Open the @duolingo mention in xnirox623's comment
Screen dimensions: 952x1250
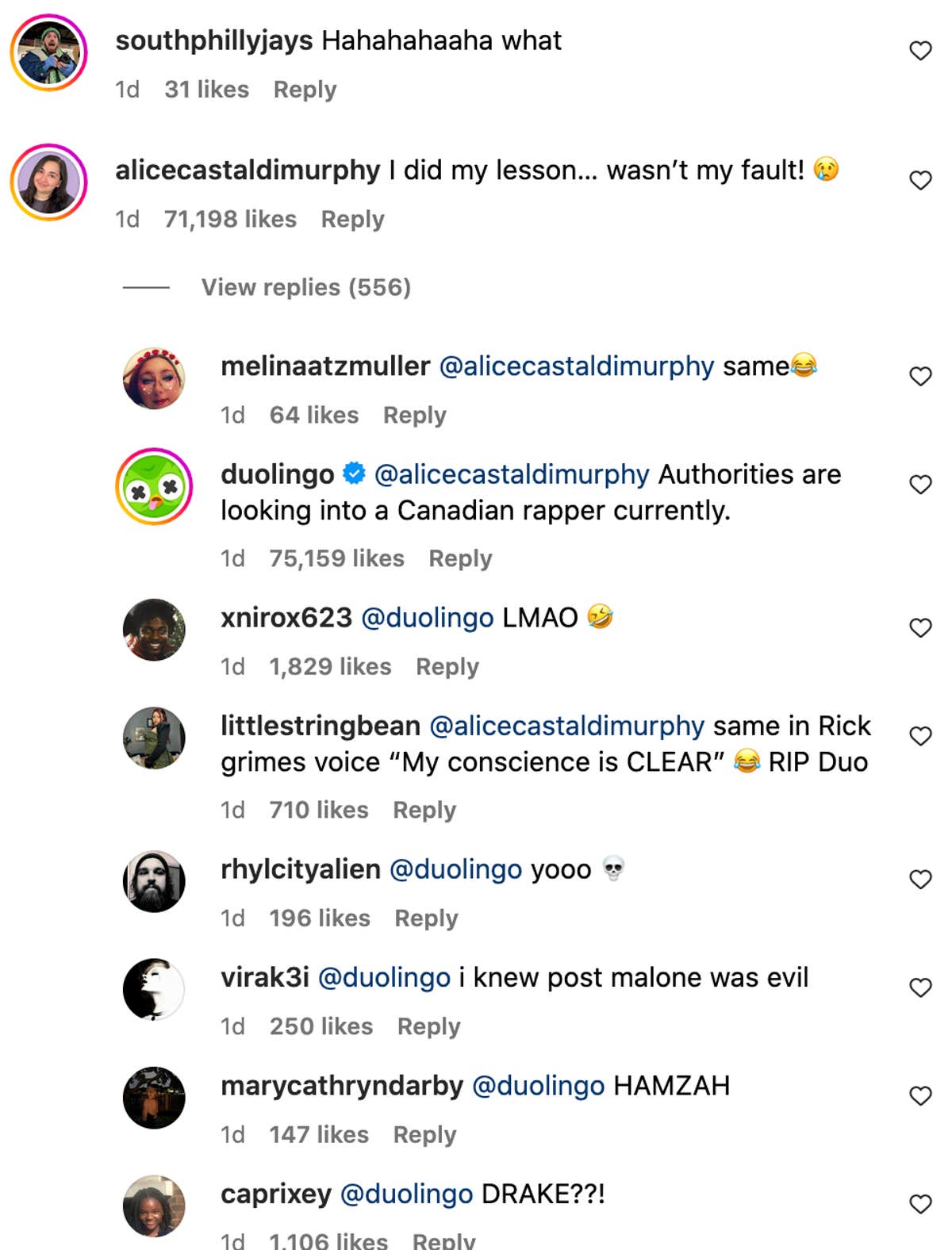pos(427,617)
